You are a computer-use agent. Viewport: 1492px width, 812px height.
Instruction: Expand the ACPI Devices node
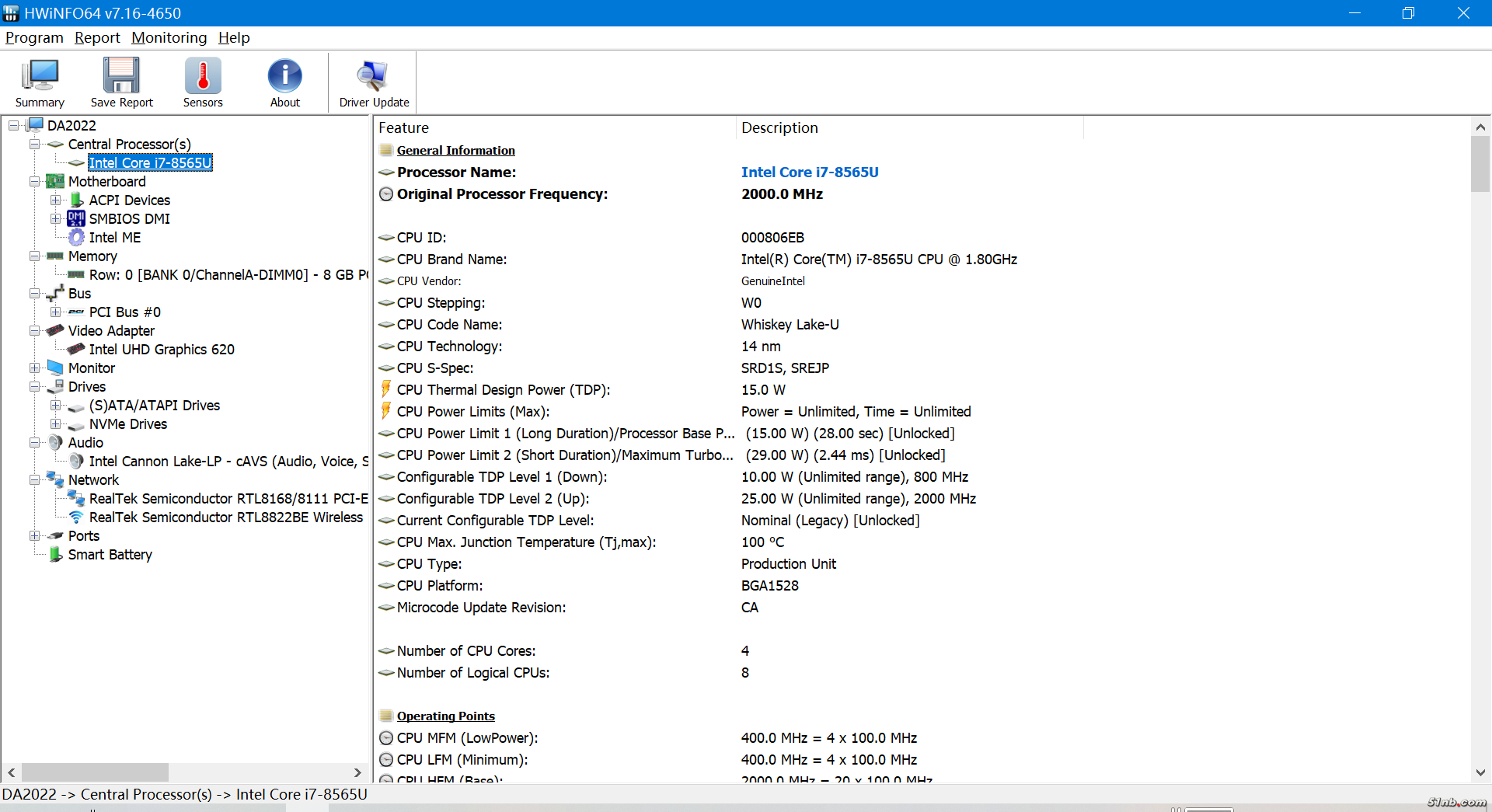point(55,200)
